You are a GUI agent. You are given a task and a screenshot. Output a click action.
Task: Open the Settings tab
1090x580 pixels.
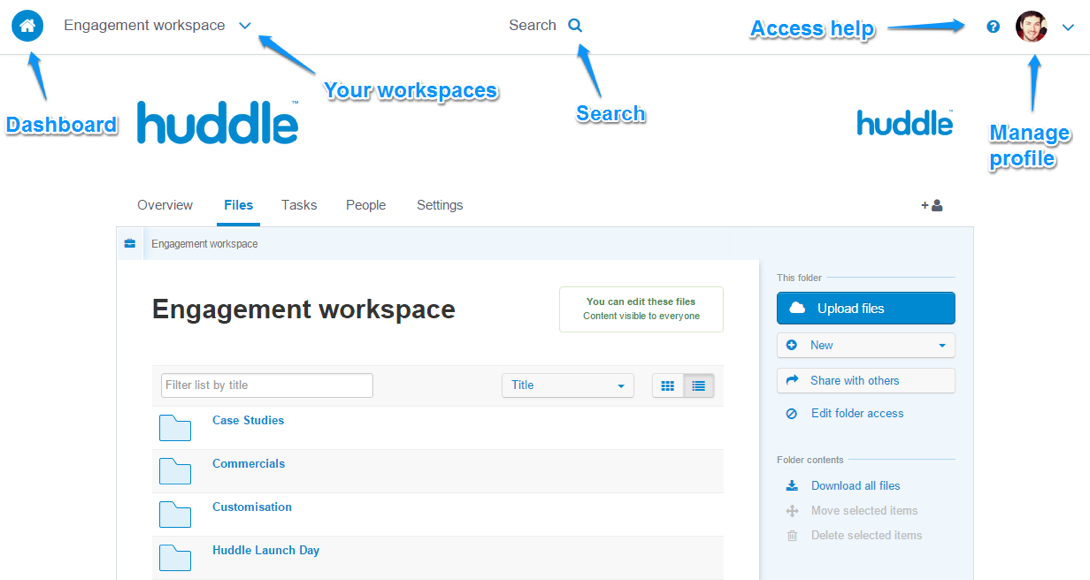pyautogui.click(x=439, y=205)
